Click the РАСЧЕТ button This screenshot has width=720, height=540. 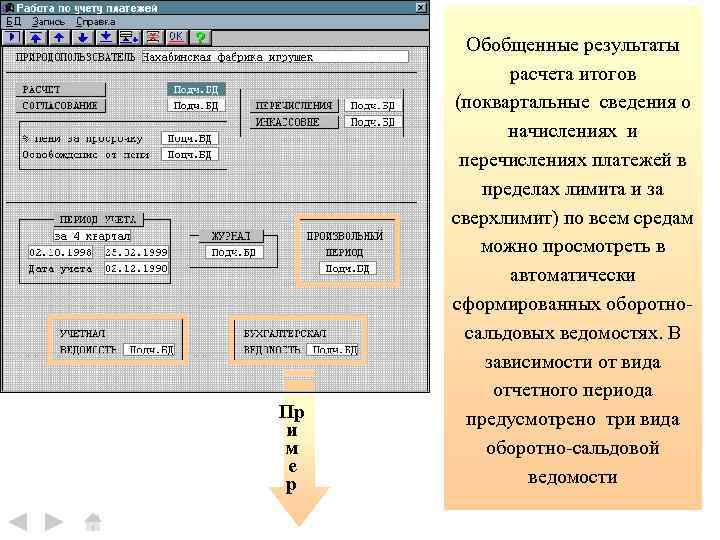point(61,90)
